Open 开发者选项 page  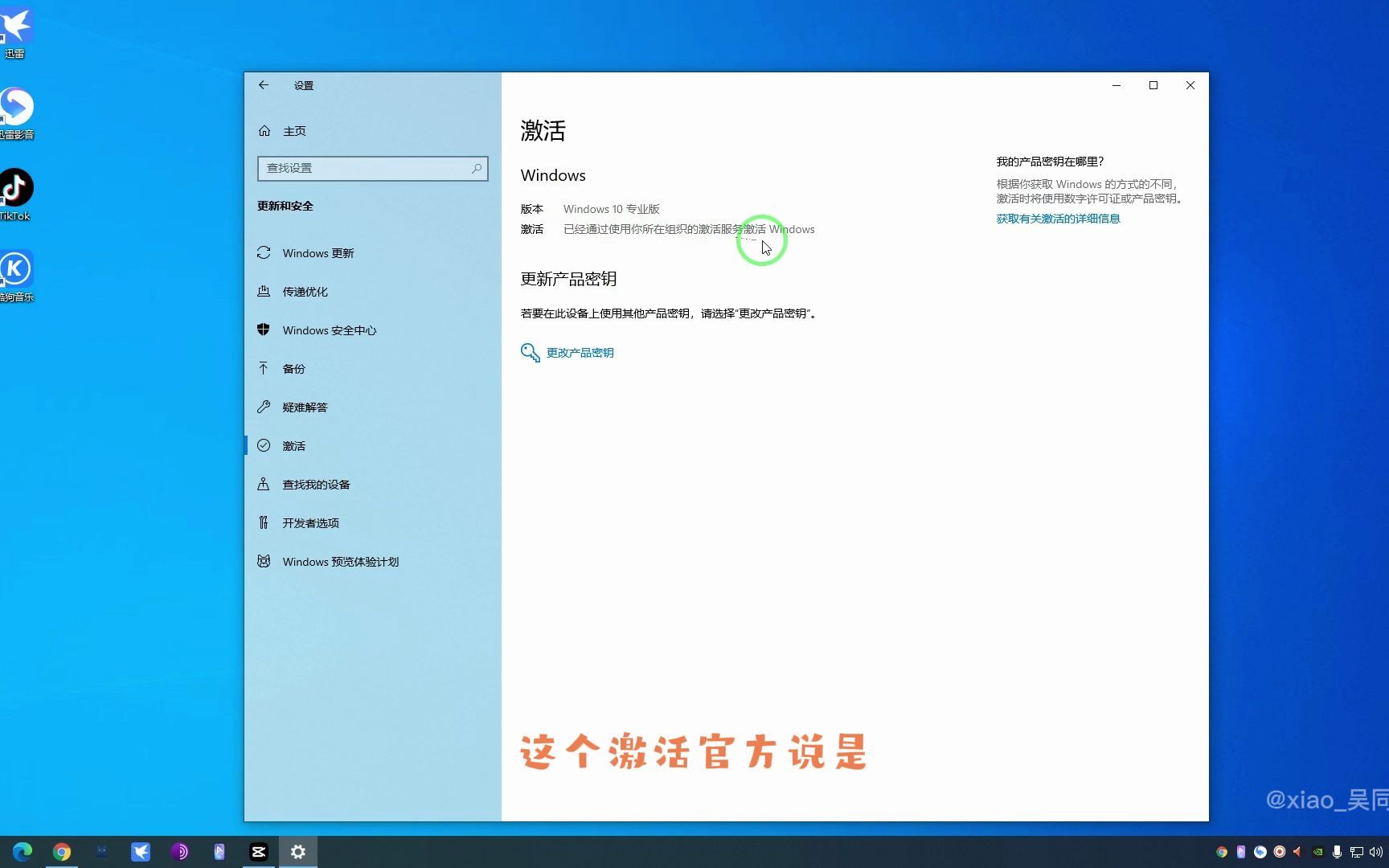click(373, 523)
